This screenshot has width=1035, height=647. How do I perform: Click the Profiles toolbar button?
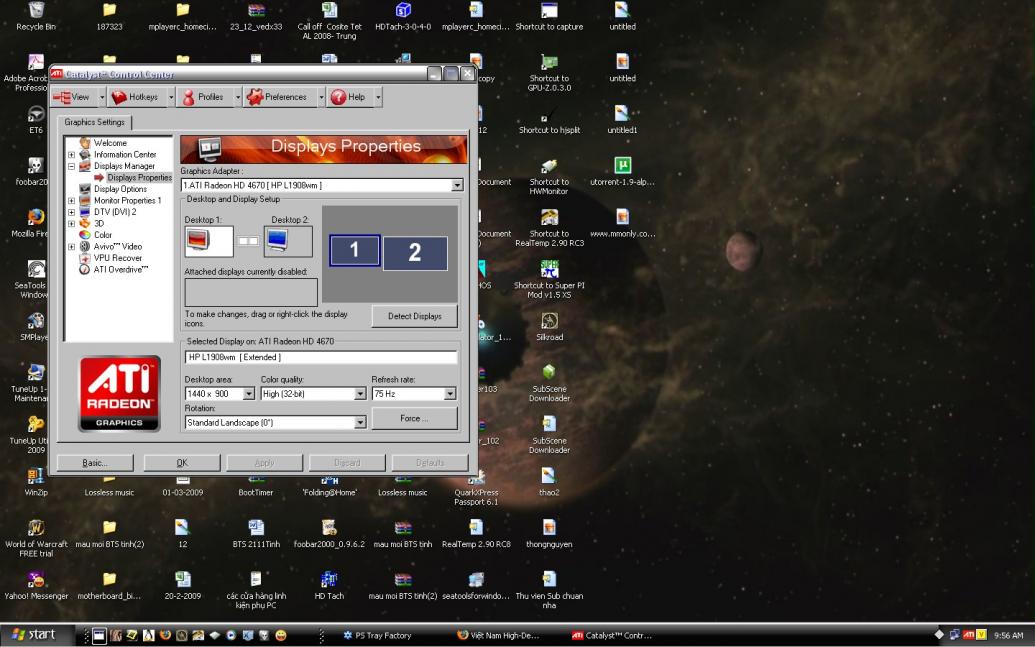tap(205, 98)
